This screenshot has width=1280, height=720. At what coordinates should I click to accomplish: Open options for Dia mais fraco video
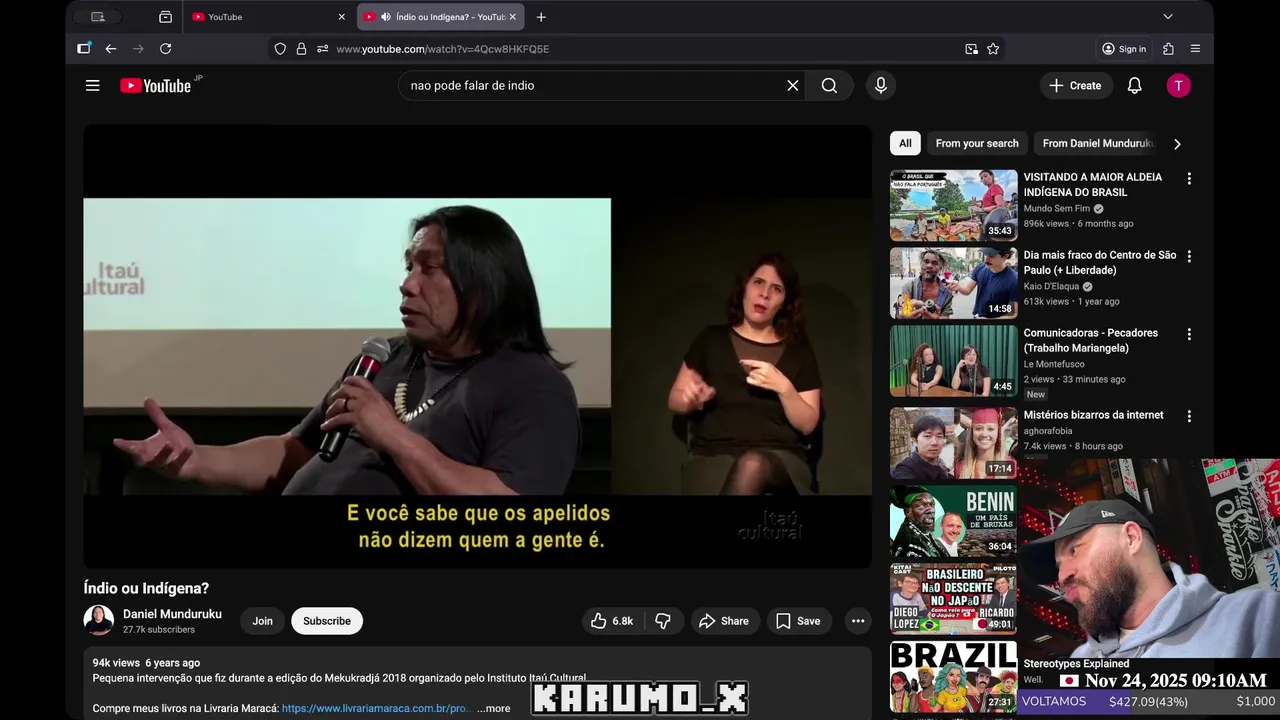(1189, 257)
